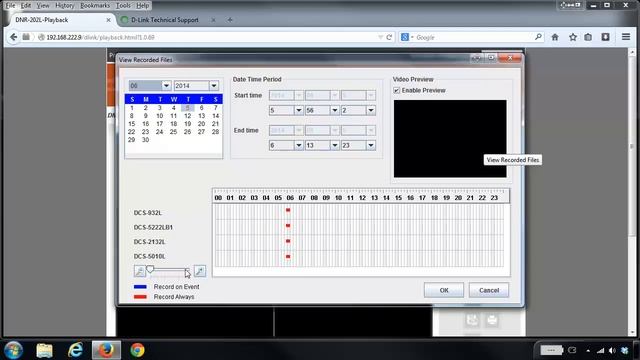The image size is (640, 360).
Task: Open End time hour dropdown showing 6
Action: pos(299,145)
